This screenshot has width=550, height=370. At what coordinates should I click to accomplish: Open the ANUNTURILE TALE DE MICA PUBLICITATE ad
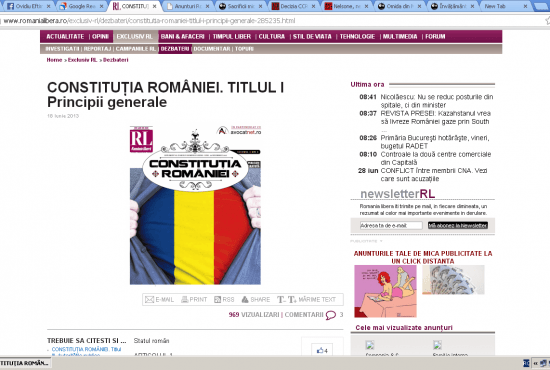click(423, 257)
